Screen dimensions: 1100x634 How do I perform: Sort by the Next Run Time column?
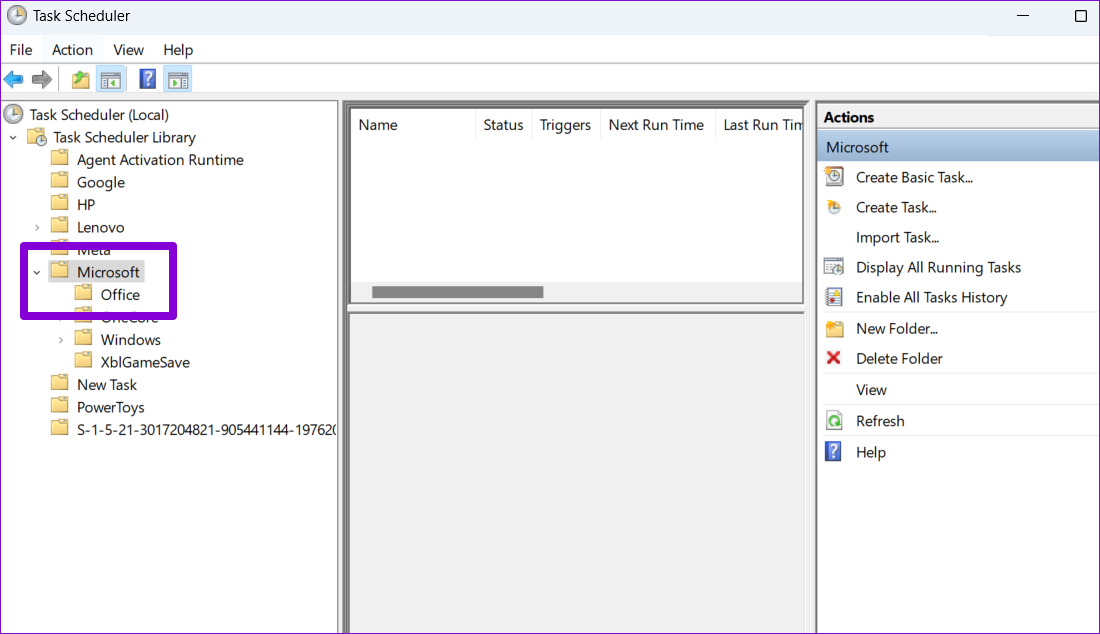(x=656, y=125)
